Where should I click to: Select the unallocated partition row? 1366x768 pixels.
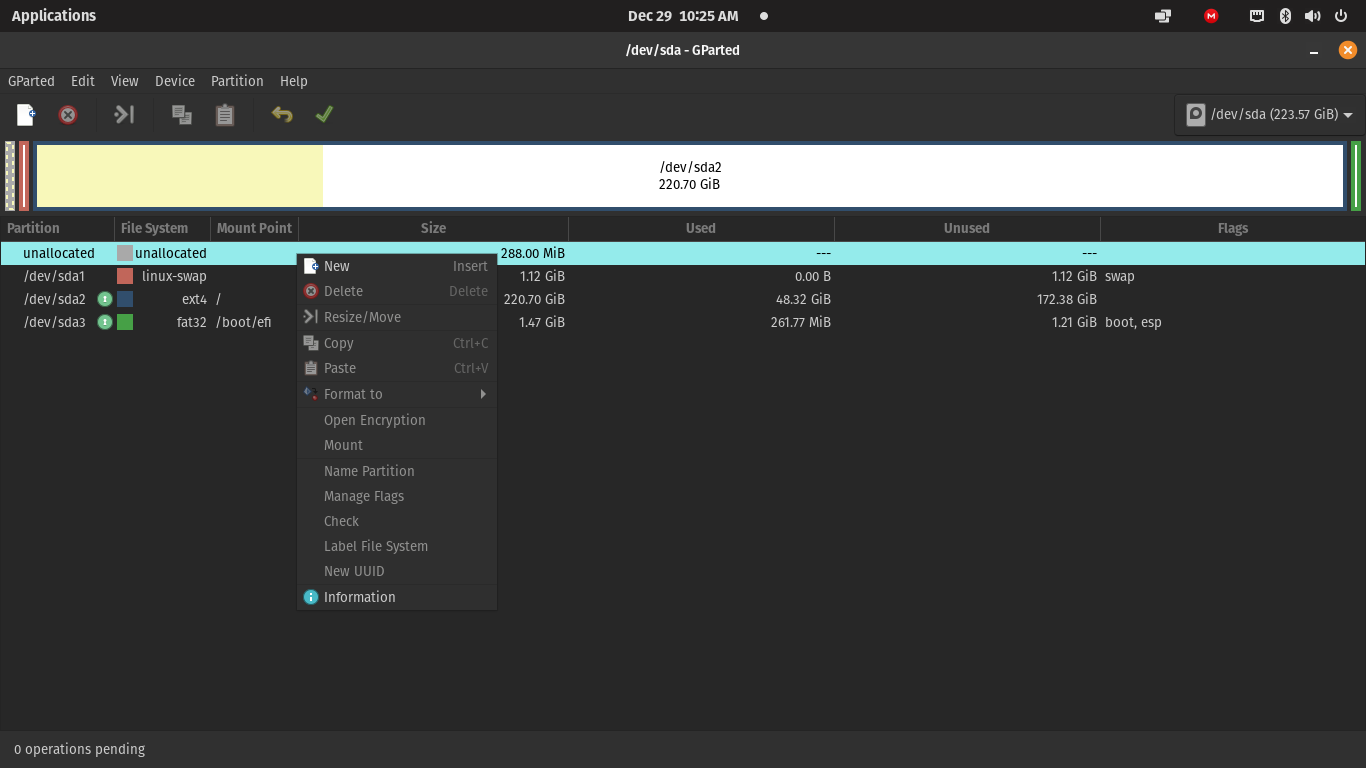(x=683, y=253)
